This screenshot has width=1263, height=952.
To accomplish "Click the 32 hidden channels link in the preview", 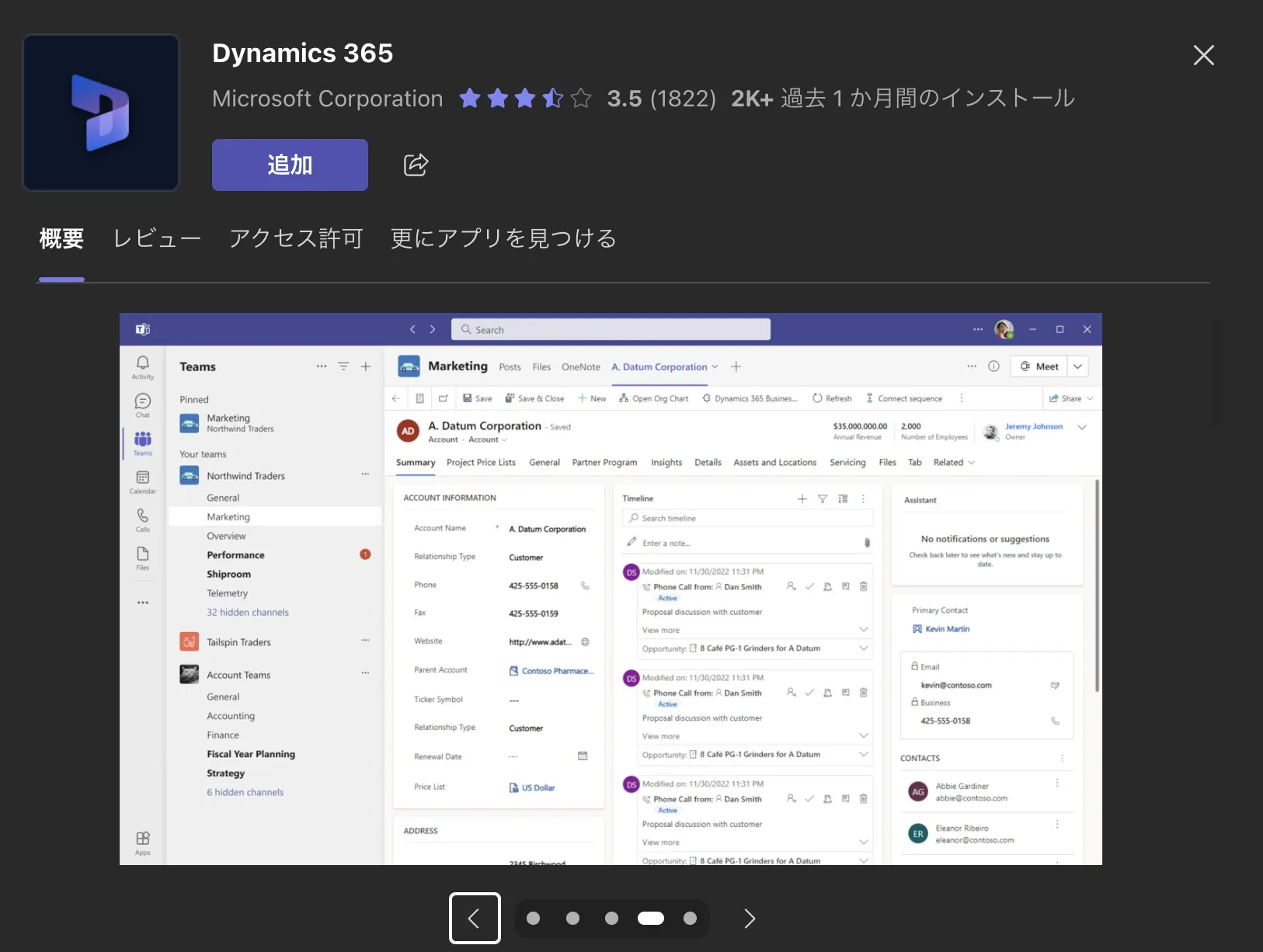I will [x=248, y=613].
